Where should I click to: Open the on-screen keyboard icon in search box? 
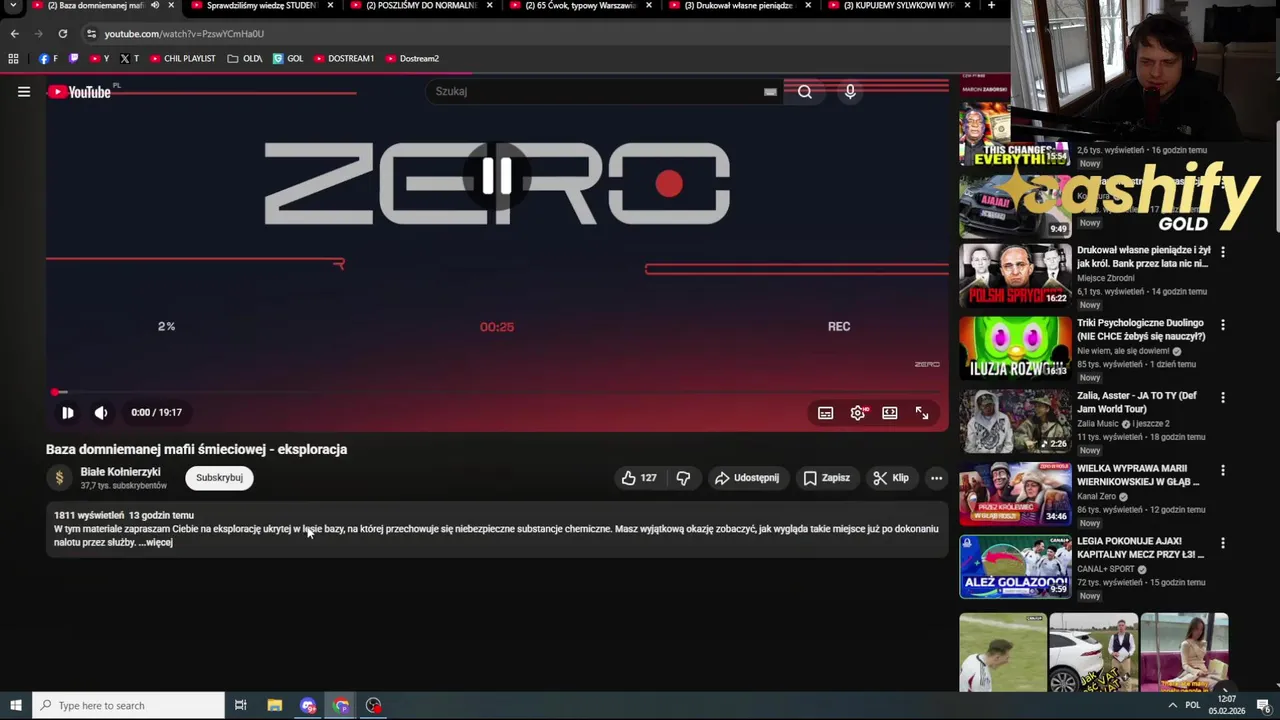click(770, 92)
